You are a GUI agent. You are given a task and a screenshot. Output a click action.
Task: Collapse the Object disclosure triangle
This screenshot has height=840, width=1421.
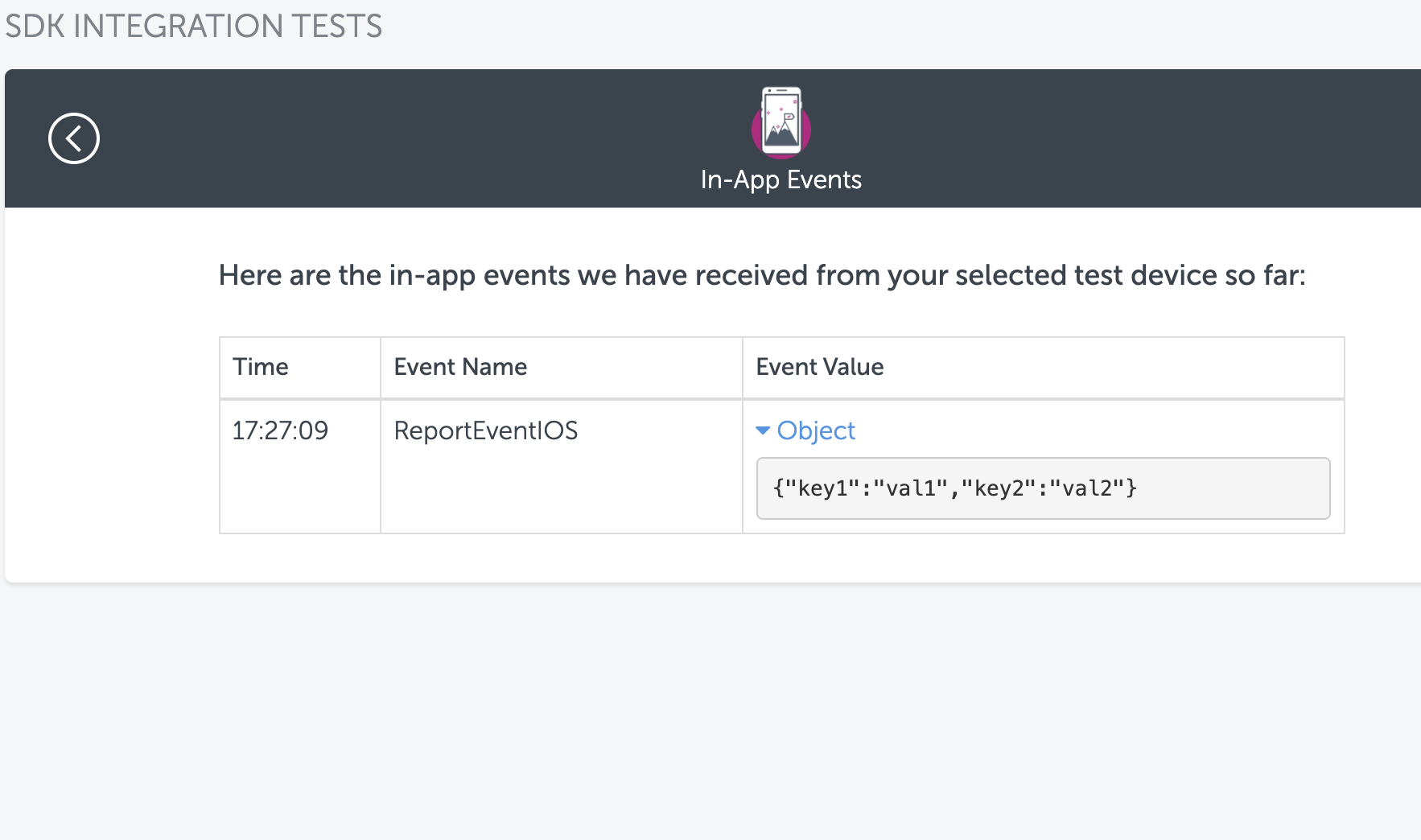[x=762, y=431]
